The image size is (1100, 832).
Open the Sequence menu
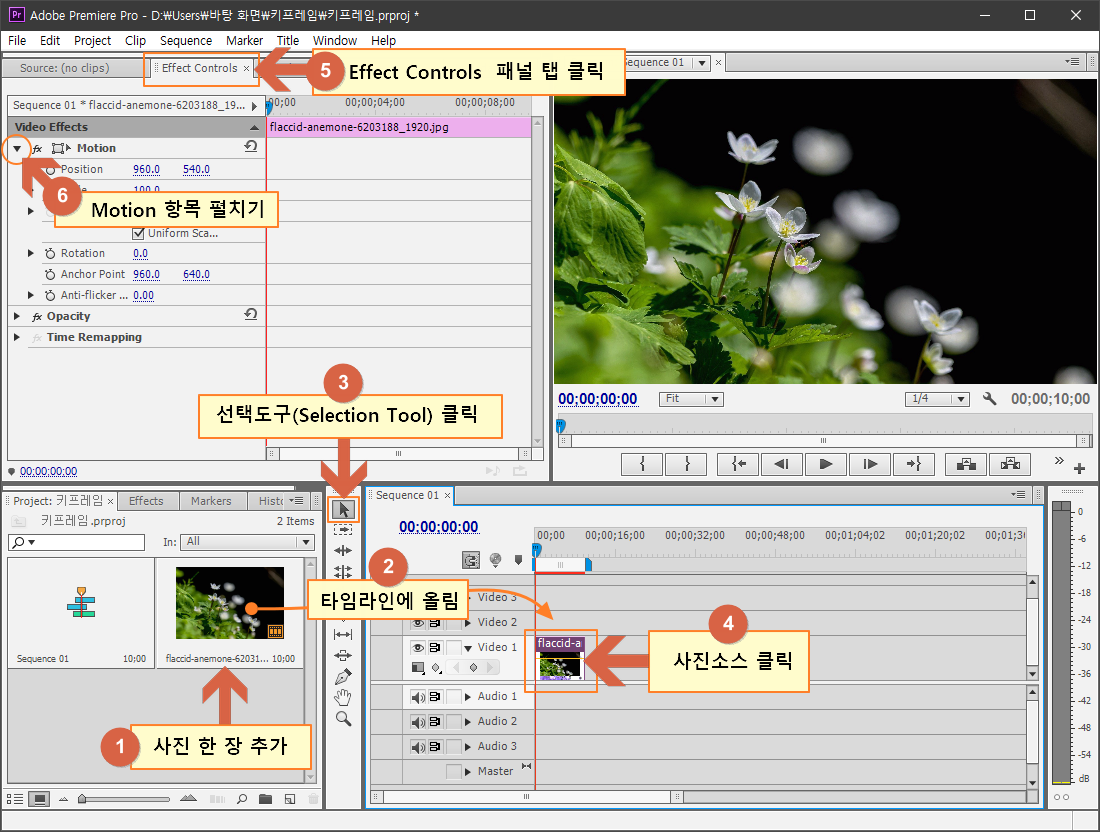pyautogui.click(x=185, y=41)
